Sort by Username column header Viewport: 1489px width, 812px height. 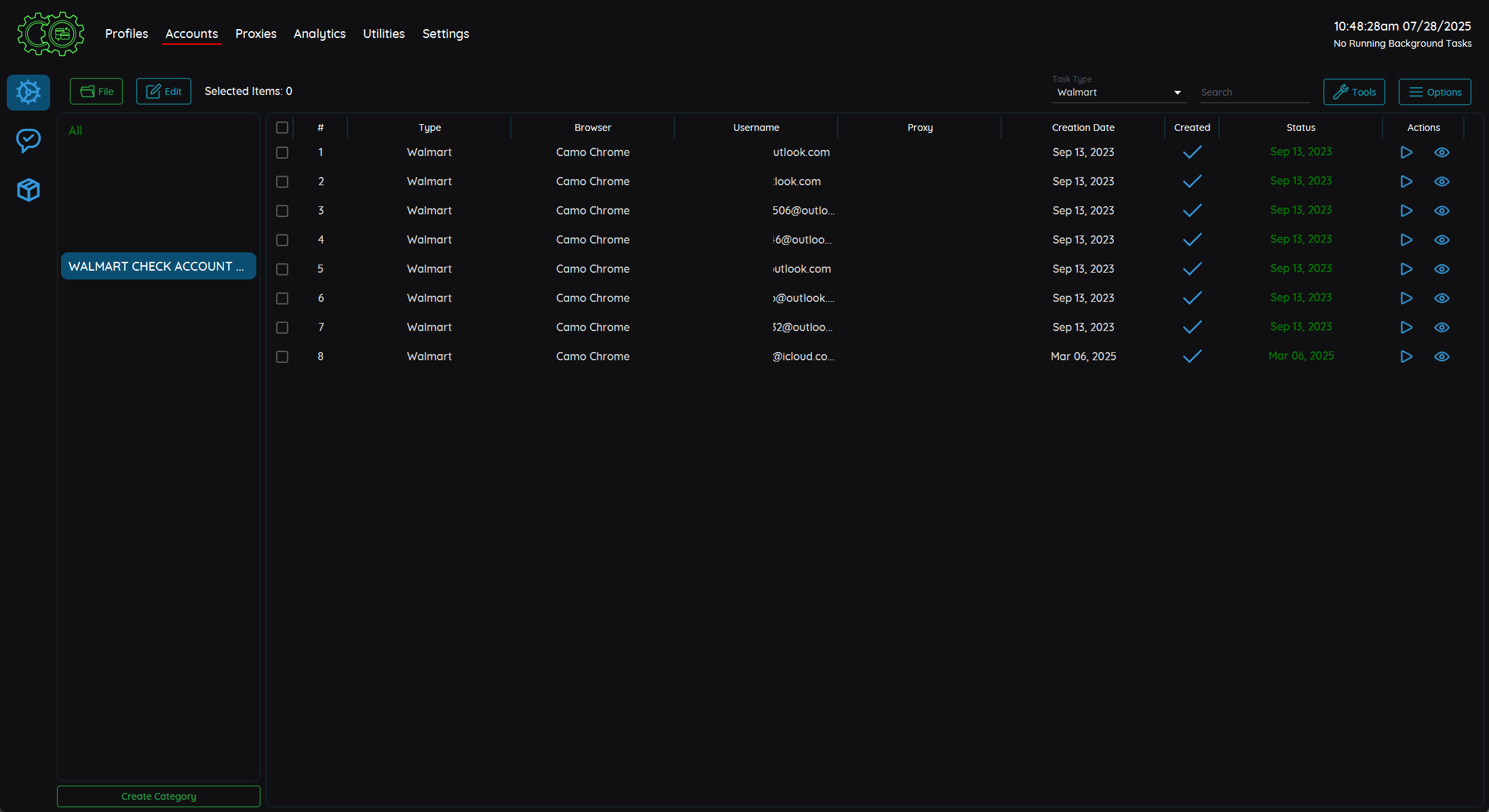coord(756,128)
